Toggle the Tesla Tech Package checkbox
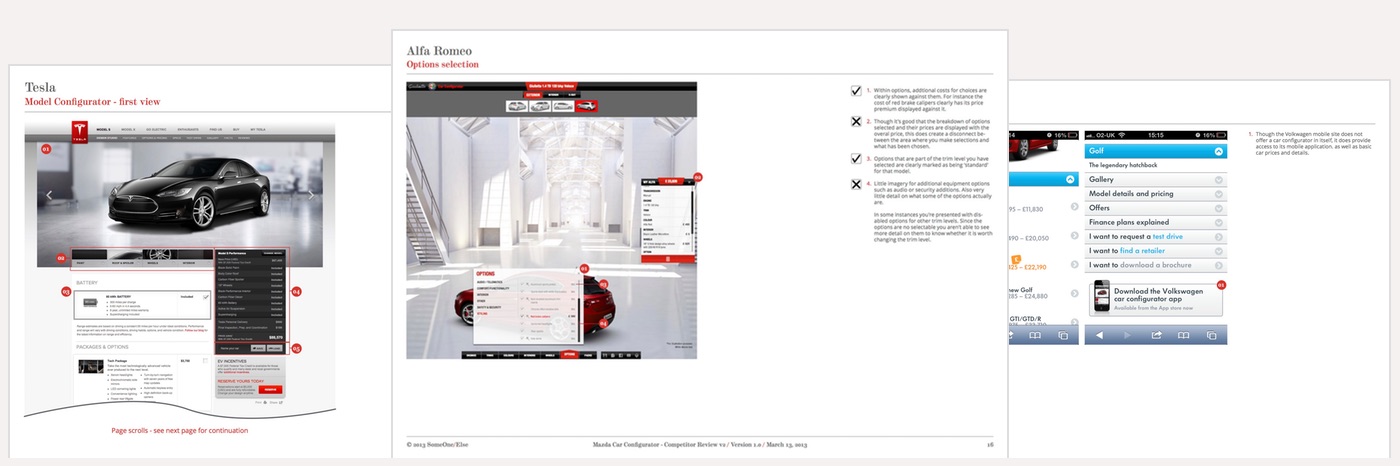 (205, 360)
